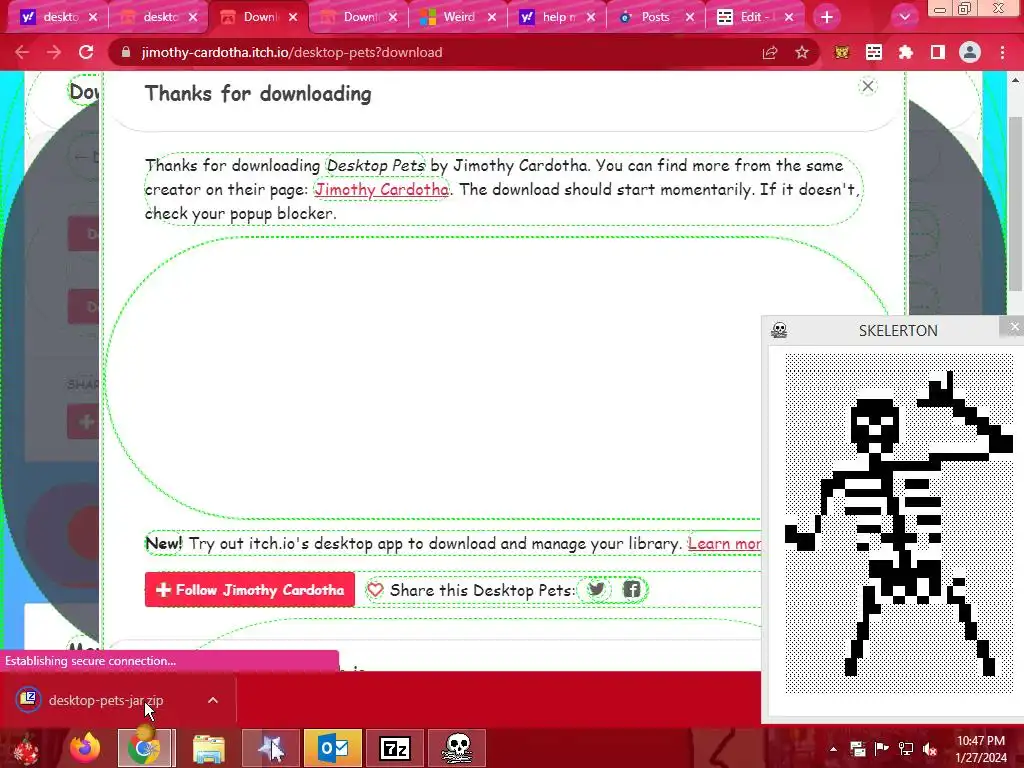Share Desktop Pets on Twitter

click(596, 590)
